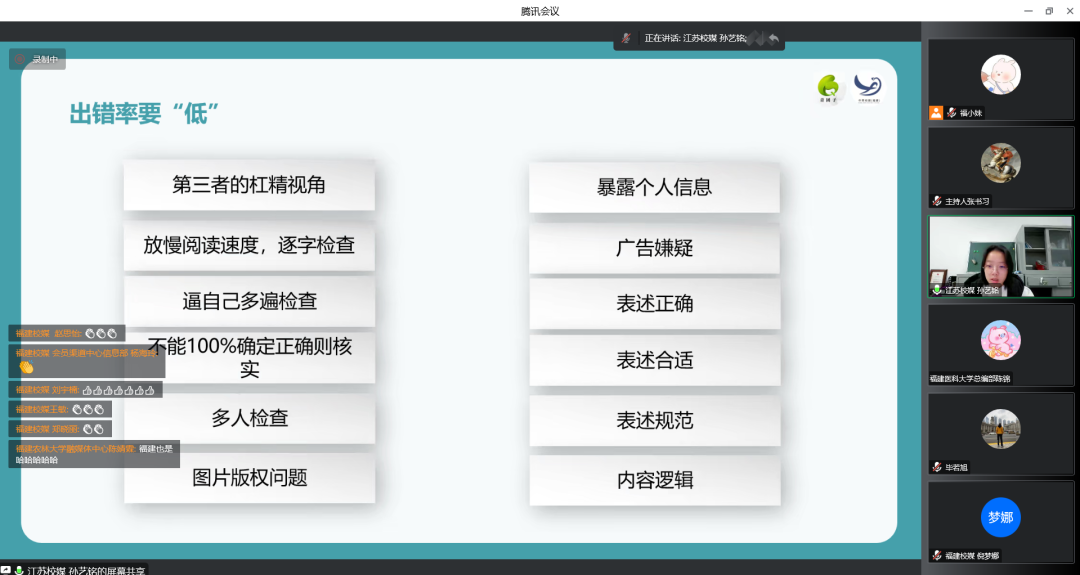This screenshot has height=575, width=1080.
Task: Click the screen share icon in bottom bar
Action: 6,570
